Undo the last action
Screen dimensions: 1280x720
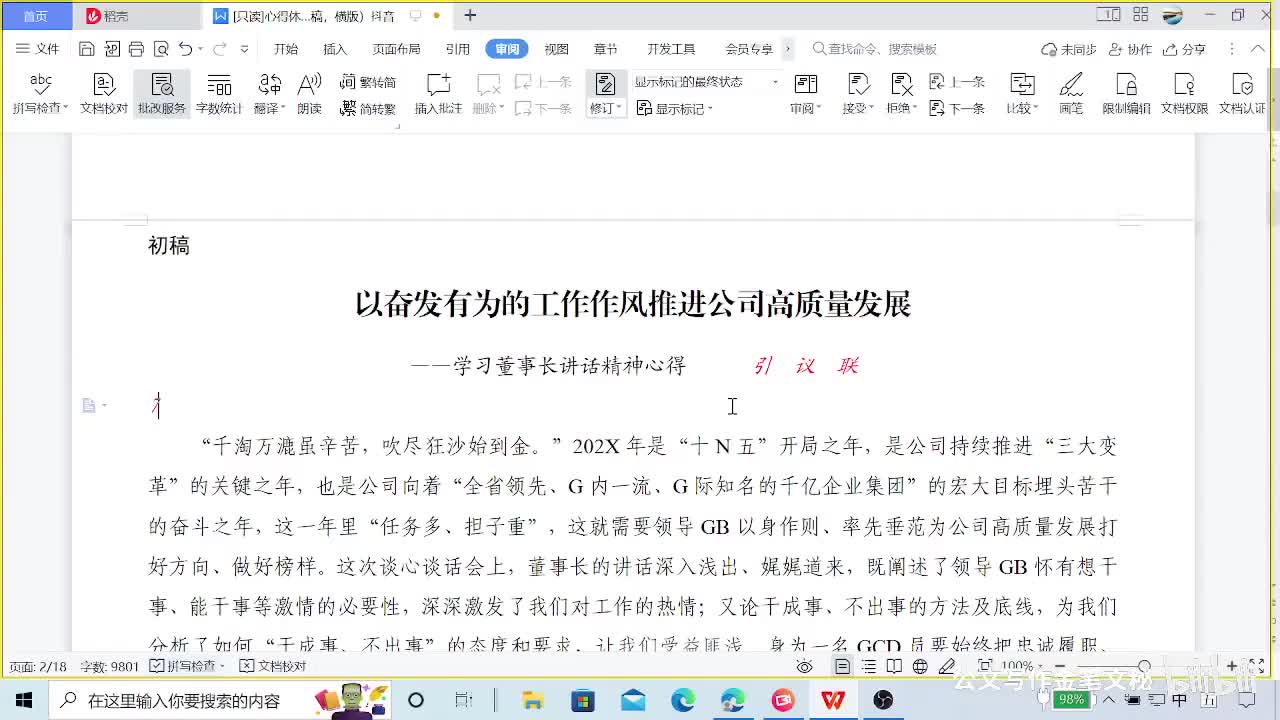185,49
